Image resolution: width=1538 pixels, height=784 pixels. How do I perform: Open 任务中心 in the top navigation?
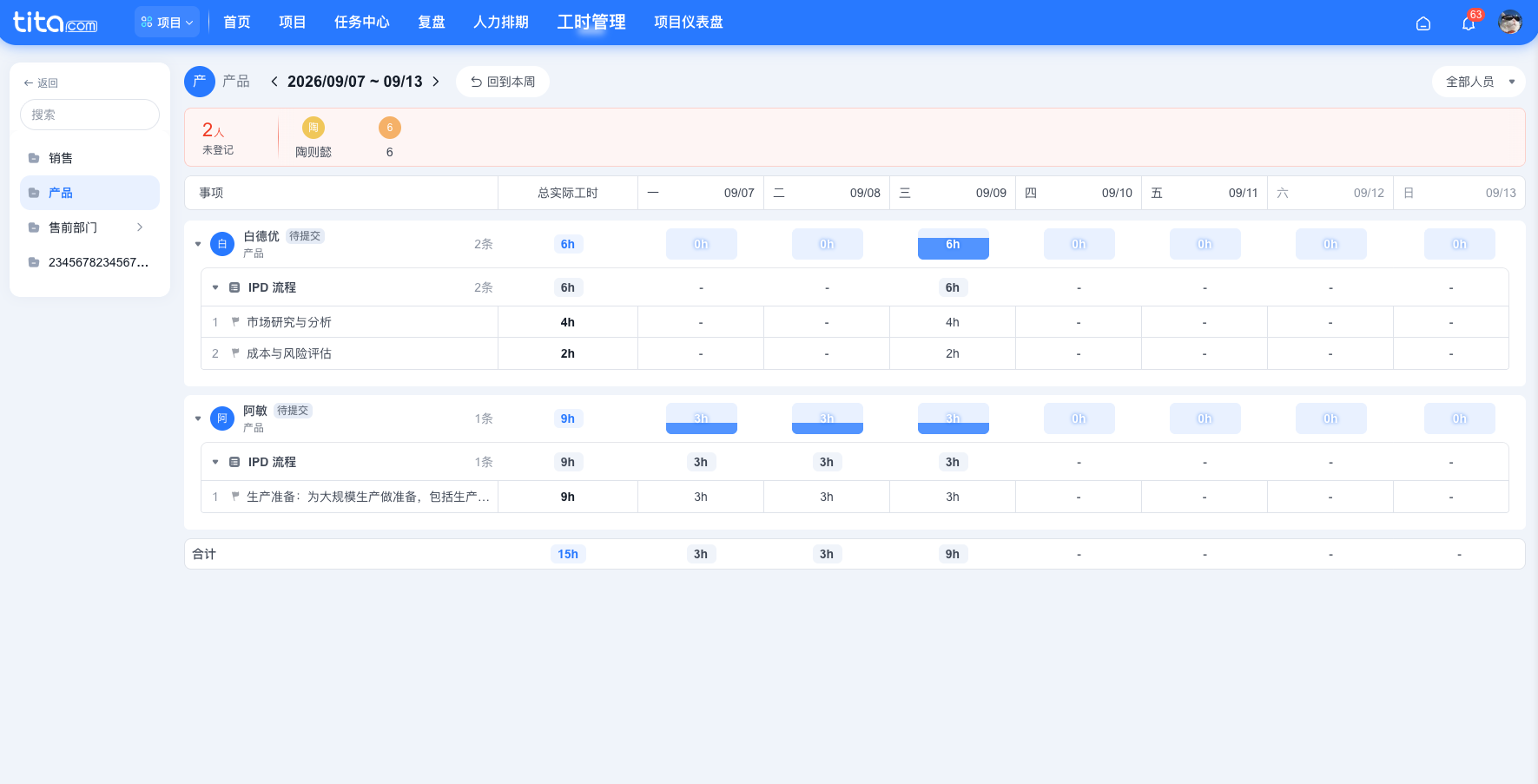tap(362, 22)
